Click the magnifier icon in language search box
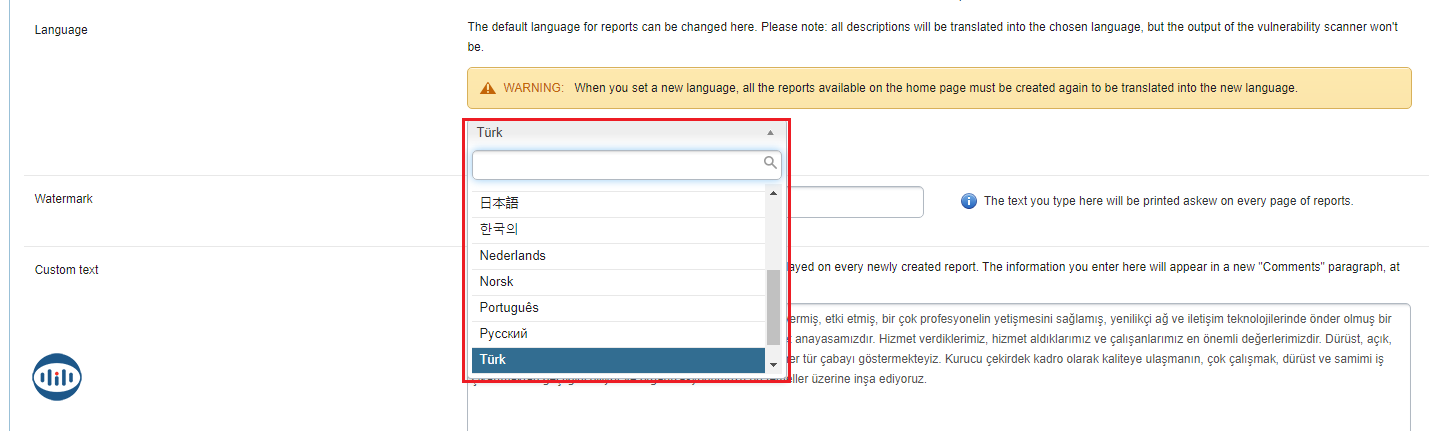Viewport: 1429px width, 431px height. tap(770, 162)
